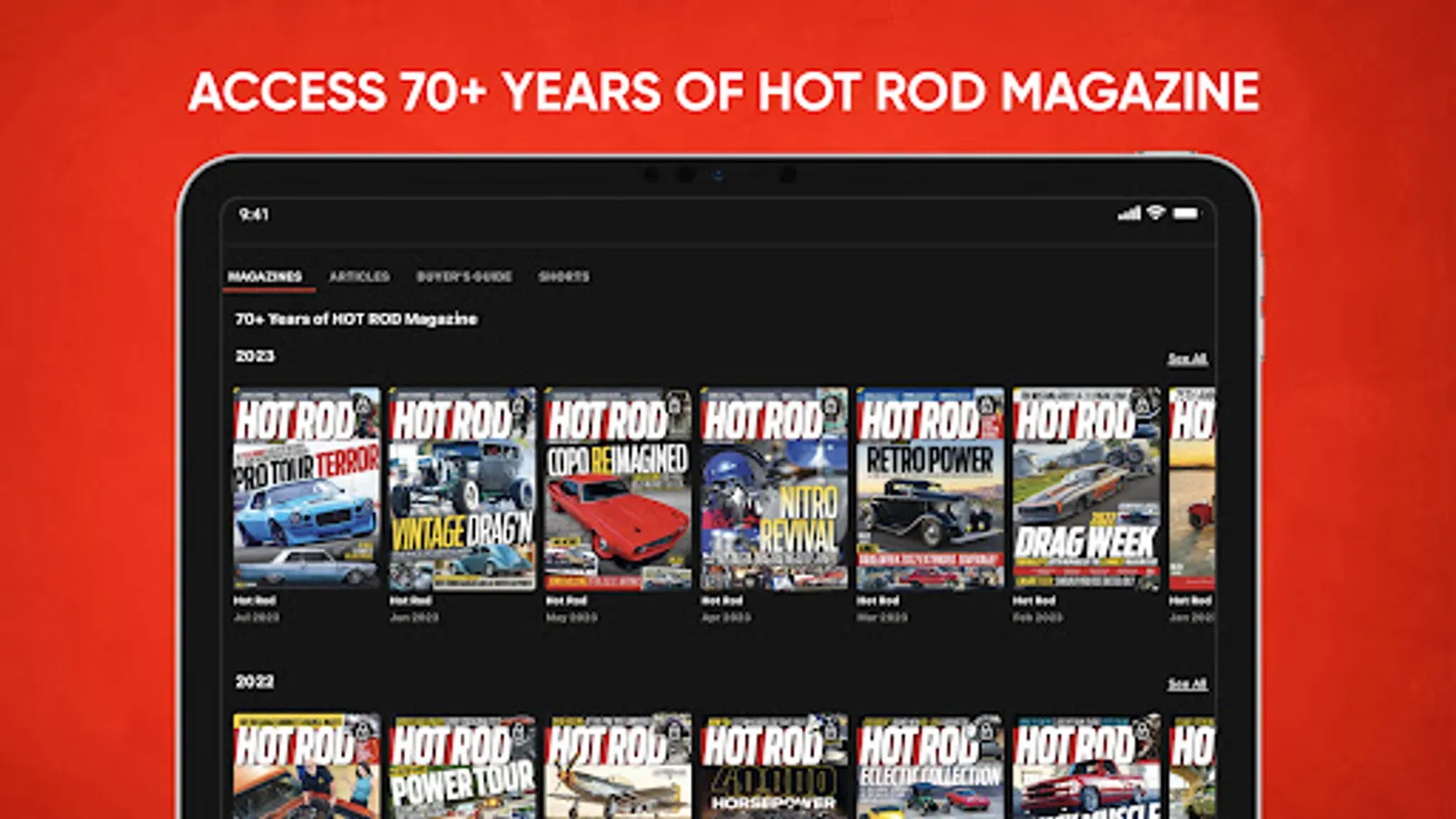The image size is (1456, 819).
Task: Tap the 9:41 clock in status bar
Action: pyautogui.click(x=254, y=215)
